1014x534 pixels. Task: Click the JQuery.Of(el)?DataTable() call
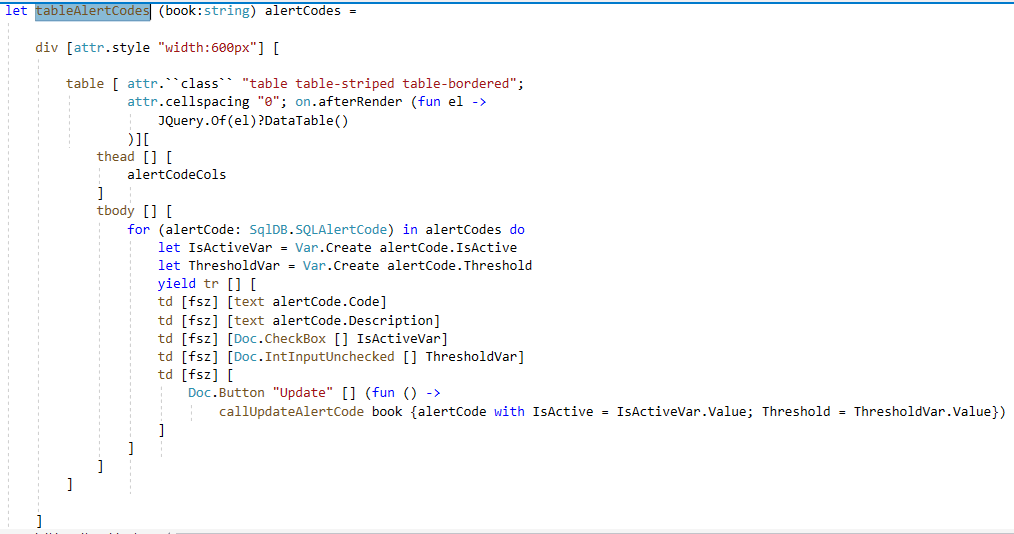tap(253, 121)
